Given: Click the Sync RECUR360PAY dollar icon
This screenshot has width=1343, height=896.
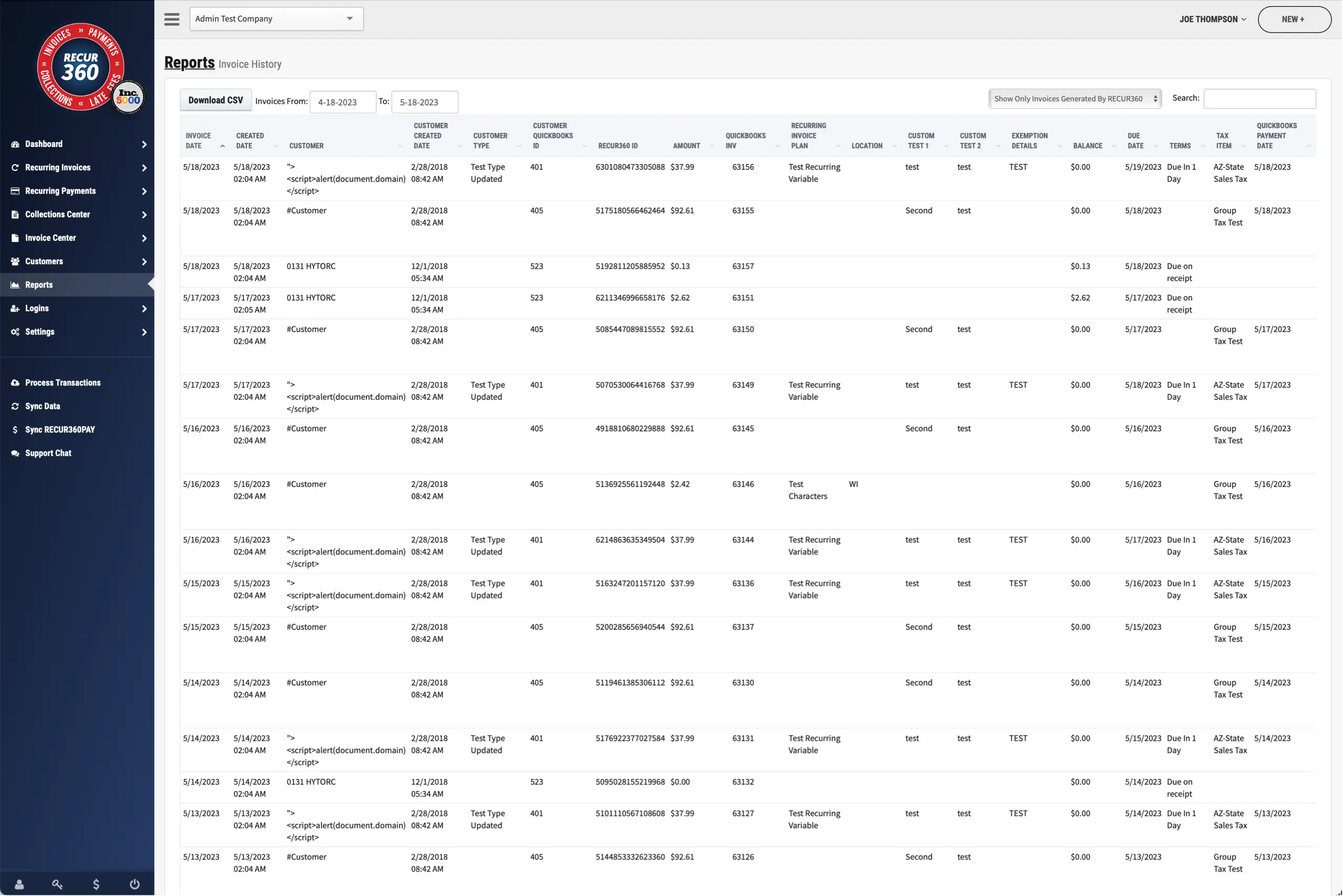Looking at the screenshot, I should tap(15, 430).
